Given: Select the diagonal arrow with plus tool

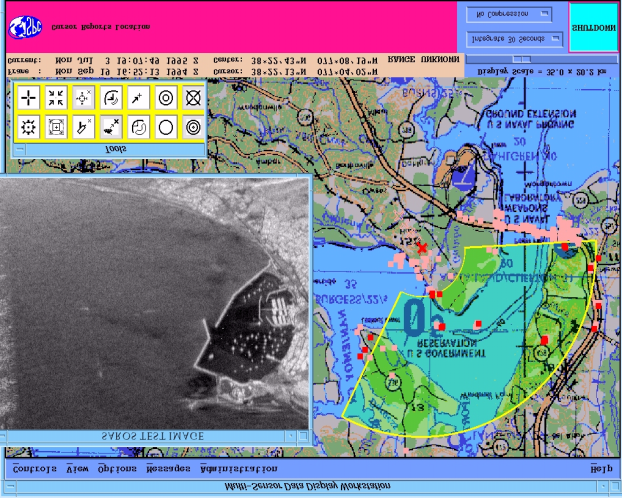Looking at the screenshot, I should click(x=138, y=98).
